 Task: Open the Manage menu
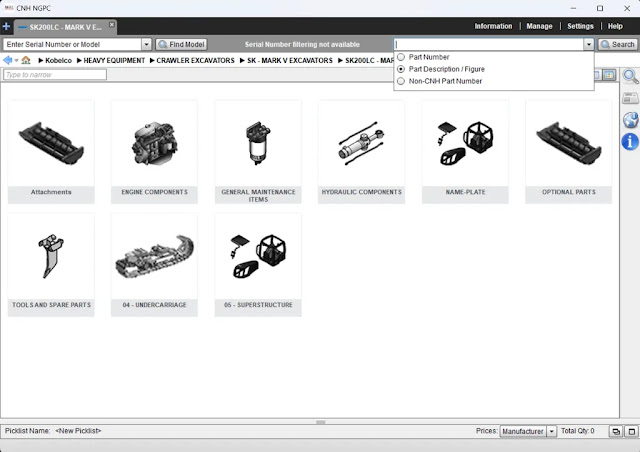click(x=539, y=26)
